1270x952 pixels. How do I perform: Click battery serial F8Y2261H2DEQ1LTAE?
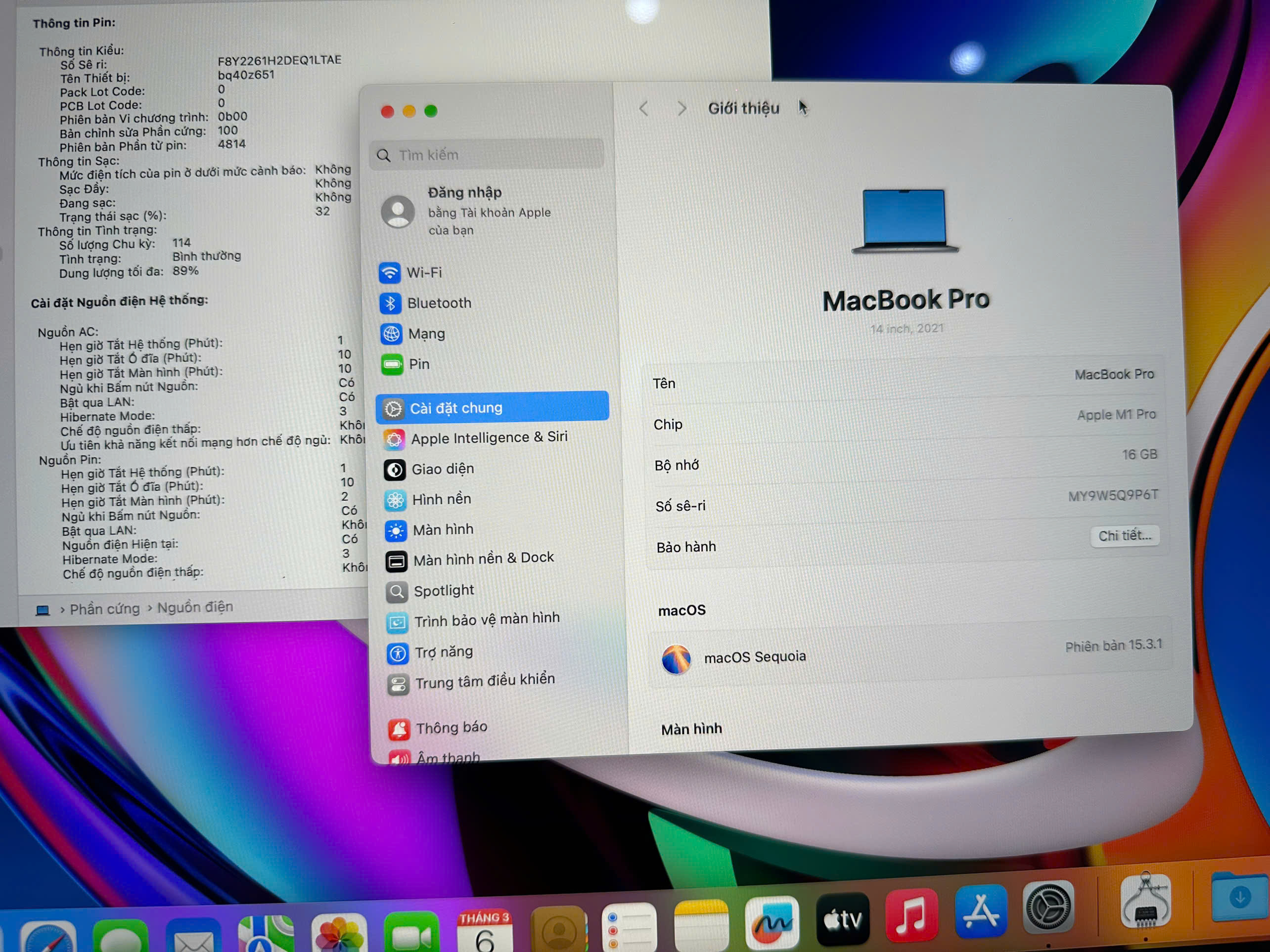279,60
